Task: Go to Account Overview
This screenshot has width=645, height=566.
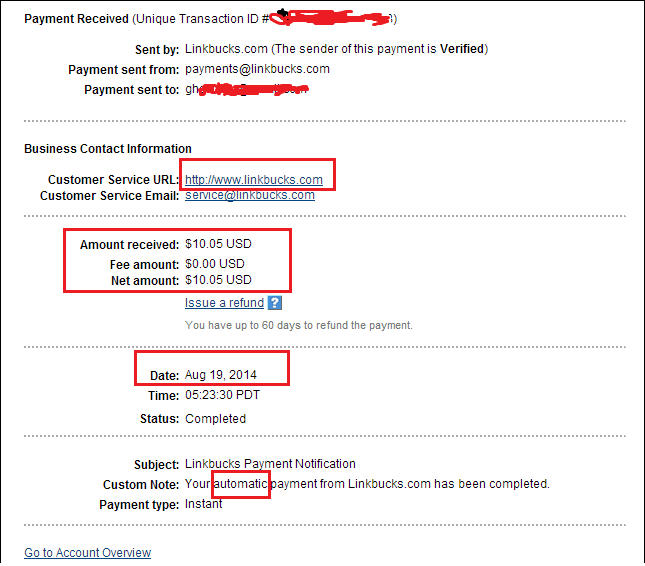Action: click(x=88, y=552)
